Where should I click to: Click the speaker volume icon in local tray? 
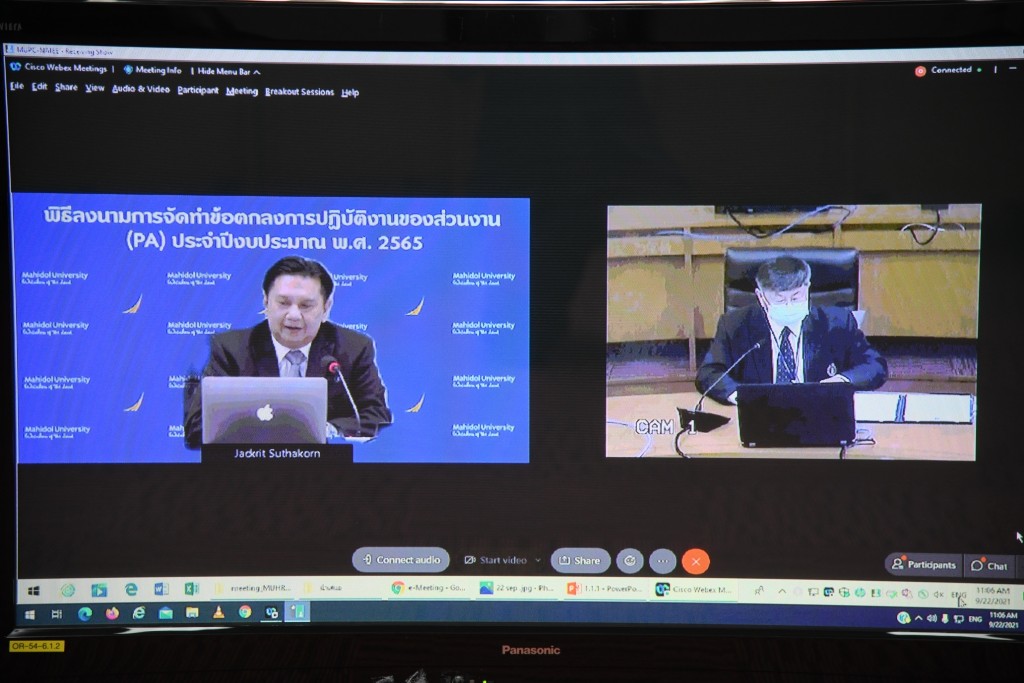pyautogui.click(x=931, y=618)
